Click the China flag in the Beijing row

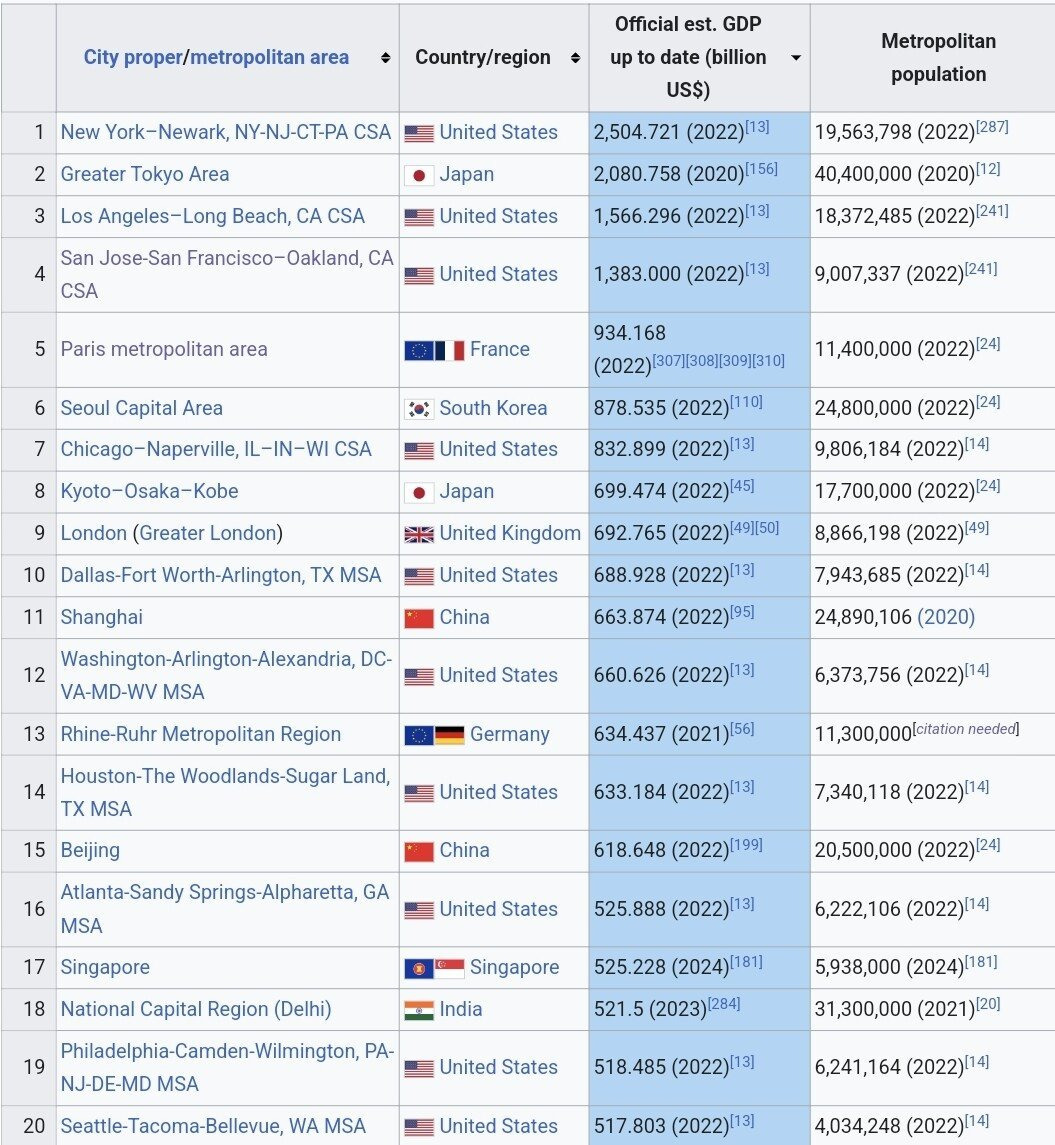419,851
